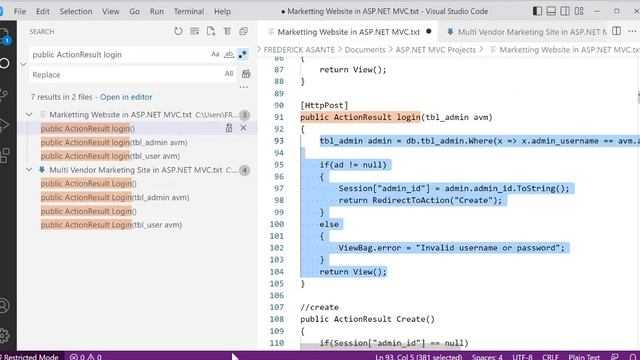Switch search results to tree view
Screen dimensions: 640x360
pos(227,31)
